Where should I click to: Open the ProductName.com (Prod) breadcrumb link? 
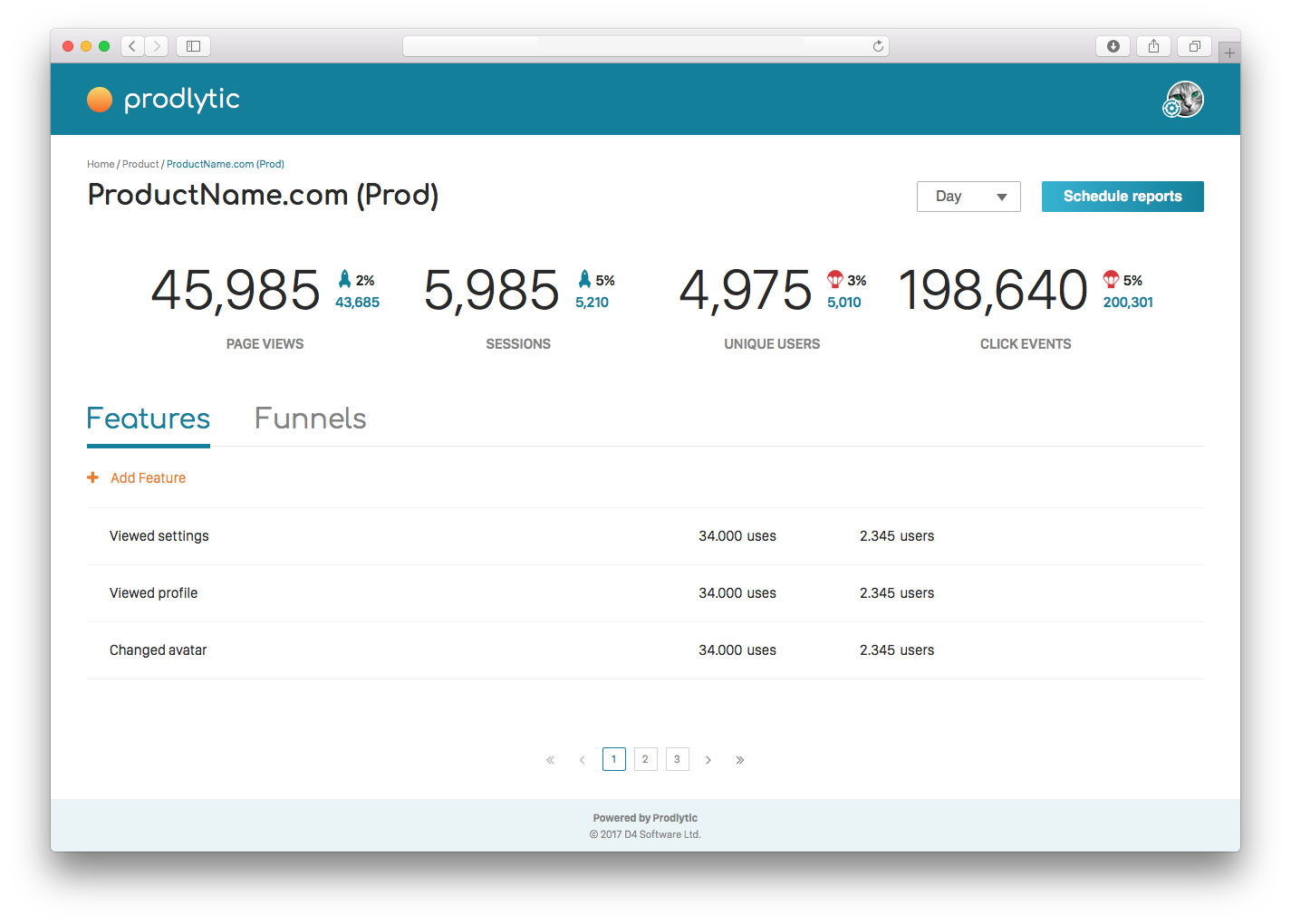point(226,164)
